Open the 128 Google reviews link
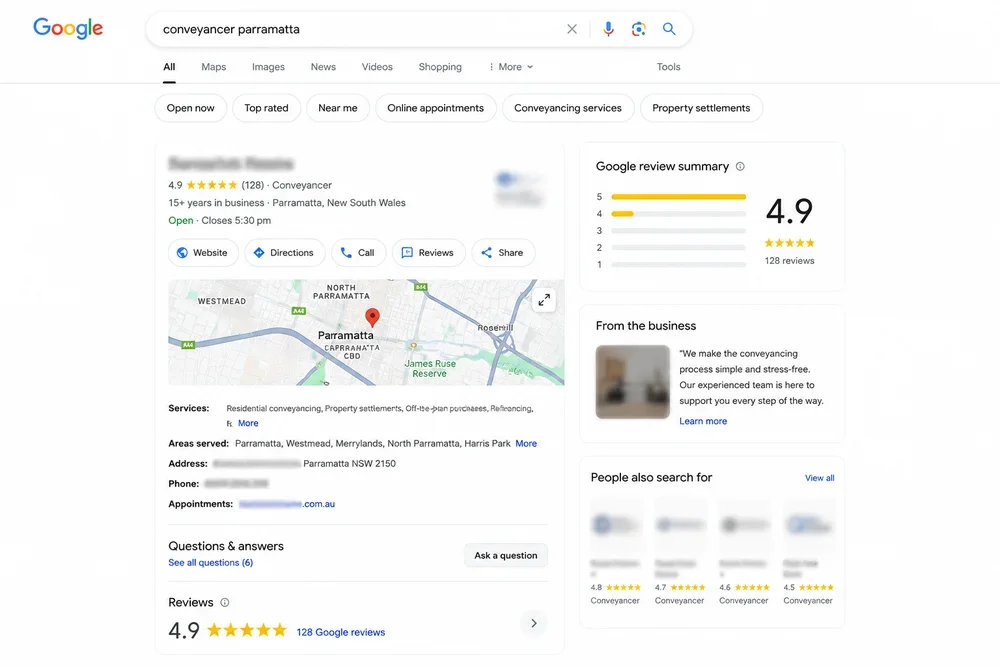The width and height of the screenshot is (1000, 667). (341, 632)
